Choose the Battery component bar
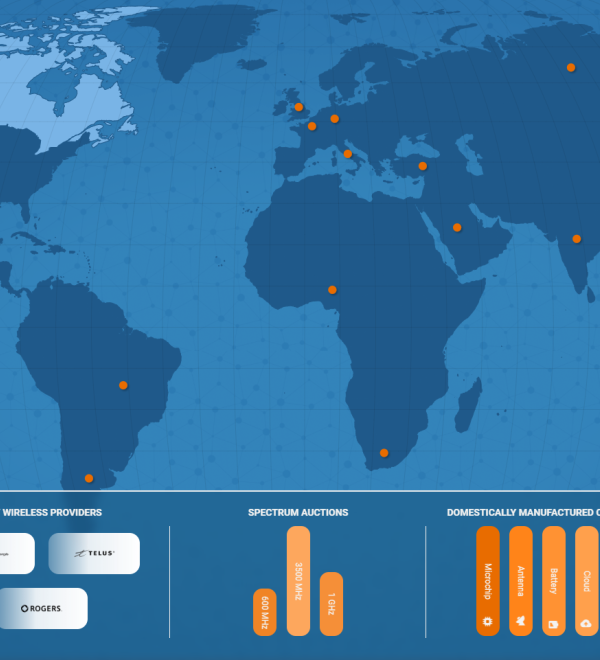600x660 pixels. click(x=553, y=581)
